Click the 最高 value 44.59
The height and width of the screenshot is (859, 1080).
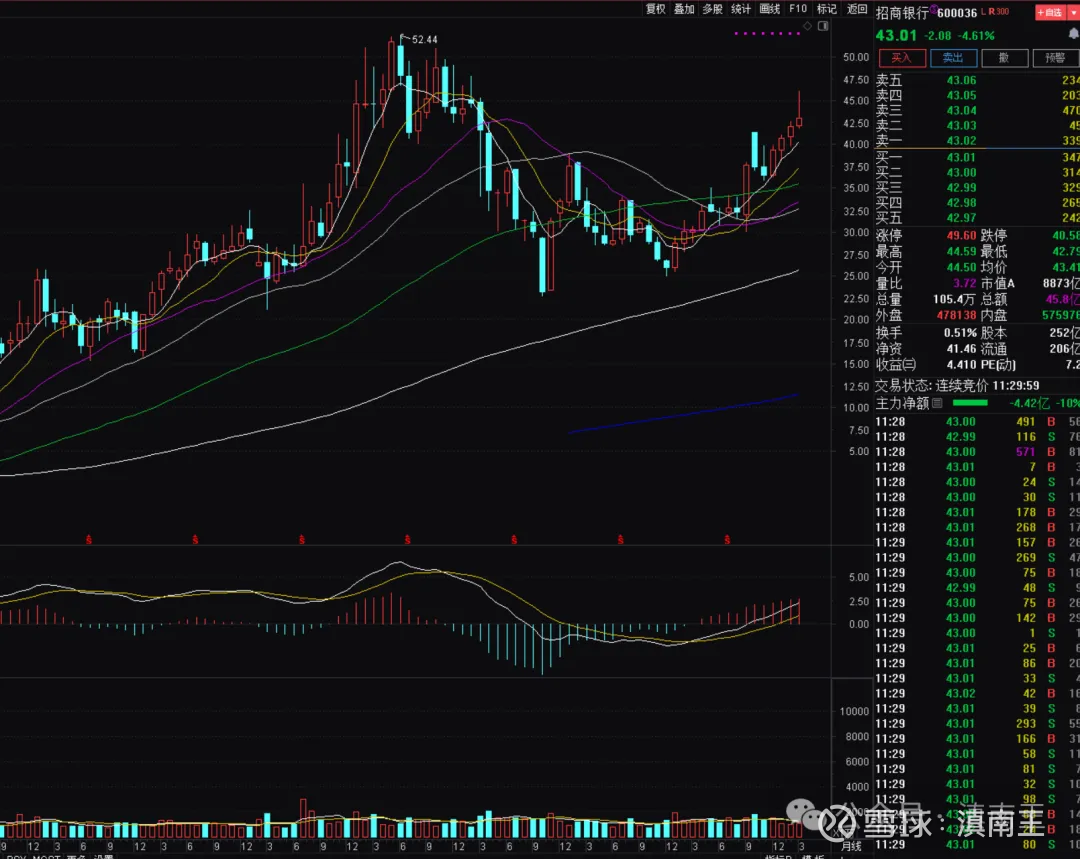[x=961, y=251]
